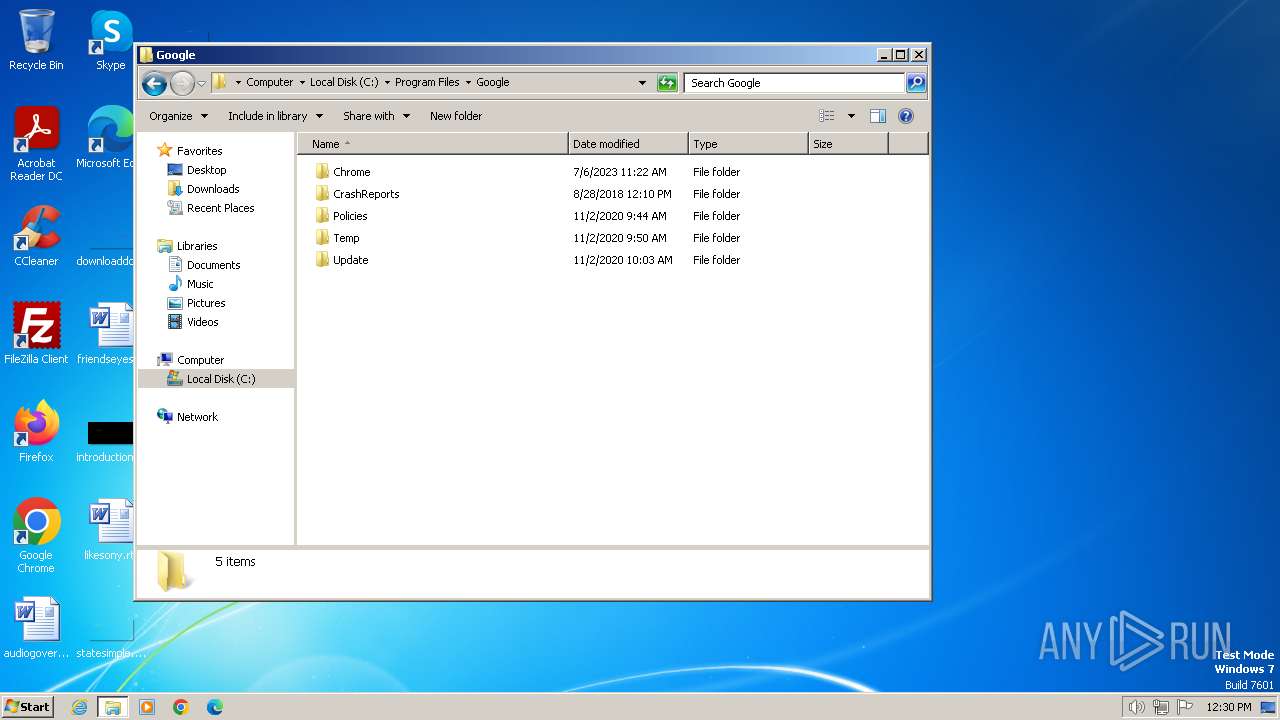Screen dimensions: 1280x720
Task: Sort by the Name column header
Action: 432,144
